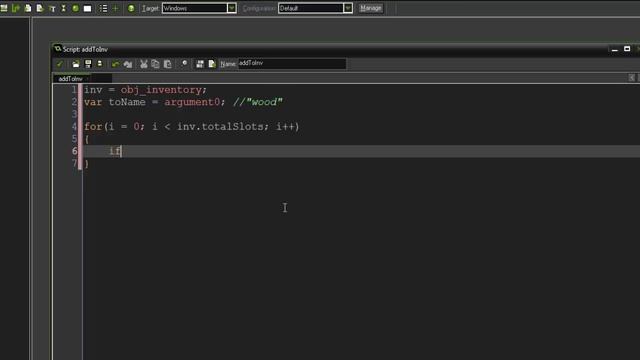Click the green plus icon in main toolbar

tap(115, 8)
